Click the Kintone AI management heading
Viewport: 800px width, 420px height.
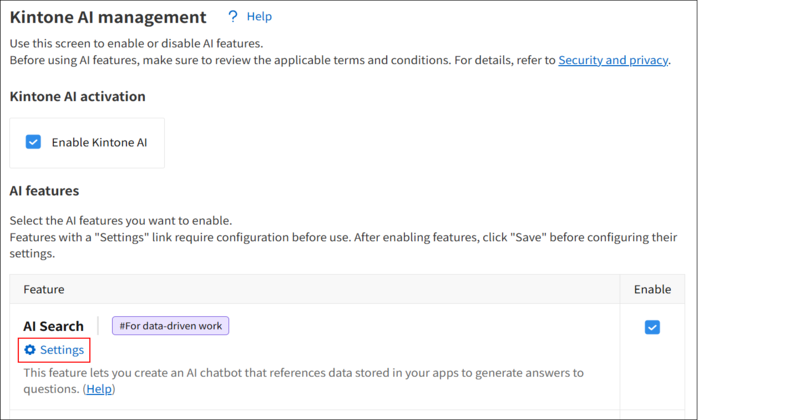coord(108,17)
